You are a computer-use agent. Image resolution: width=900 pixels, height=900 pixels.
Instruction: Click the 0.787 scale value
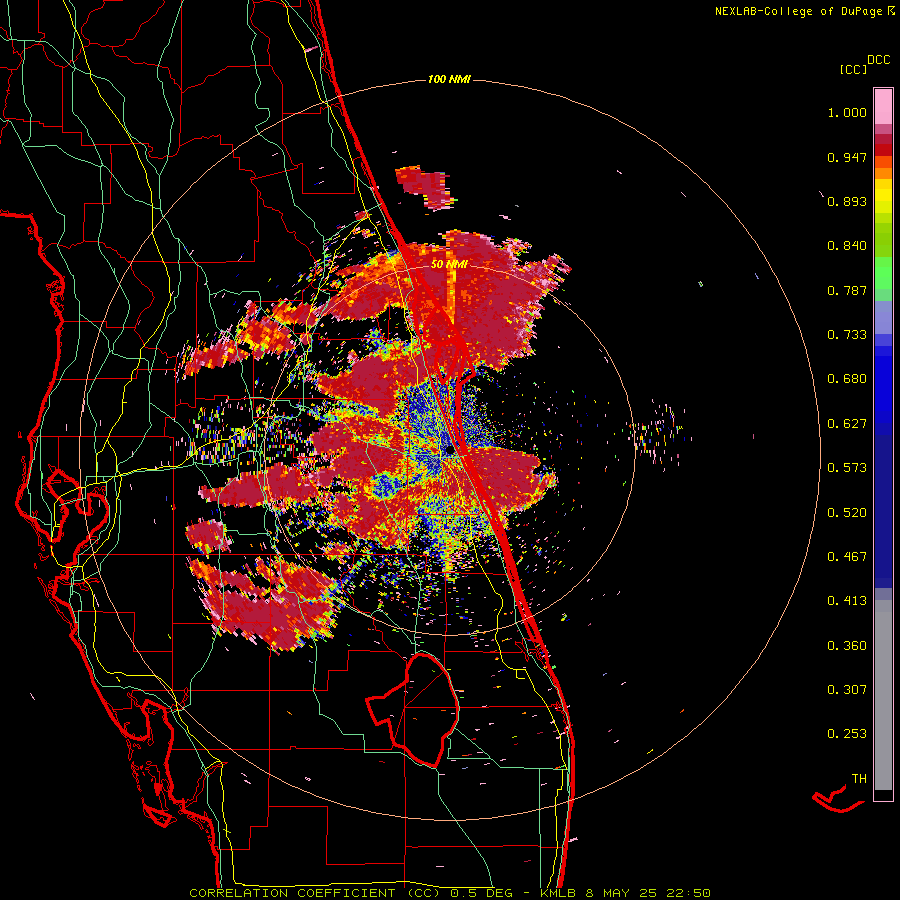[847, 290]
